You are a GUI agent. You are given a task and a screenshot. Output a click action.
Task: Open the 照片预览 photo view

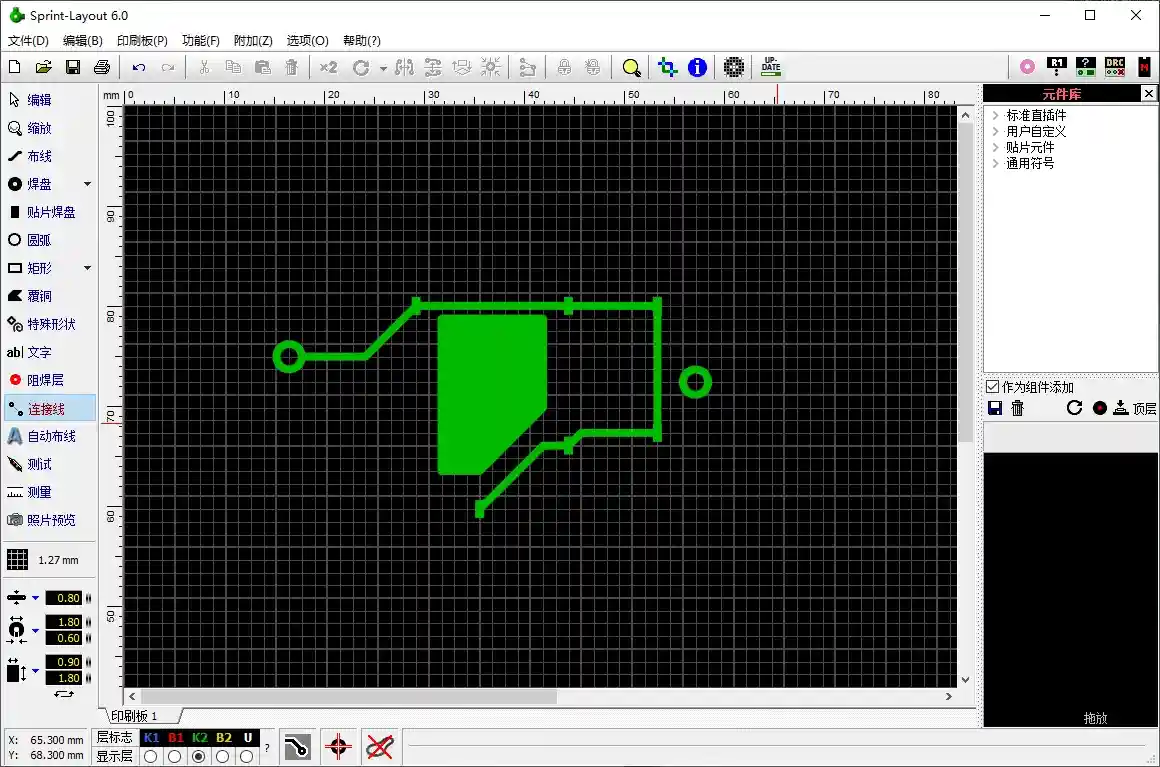50,520
